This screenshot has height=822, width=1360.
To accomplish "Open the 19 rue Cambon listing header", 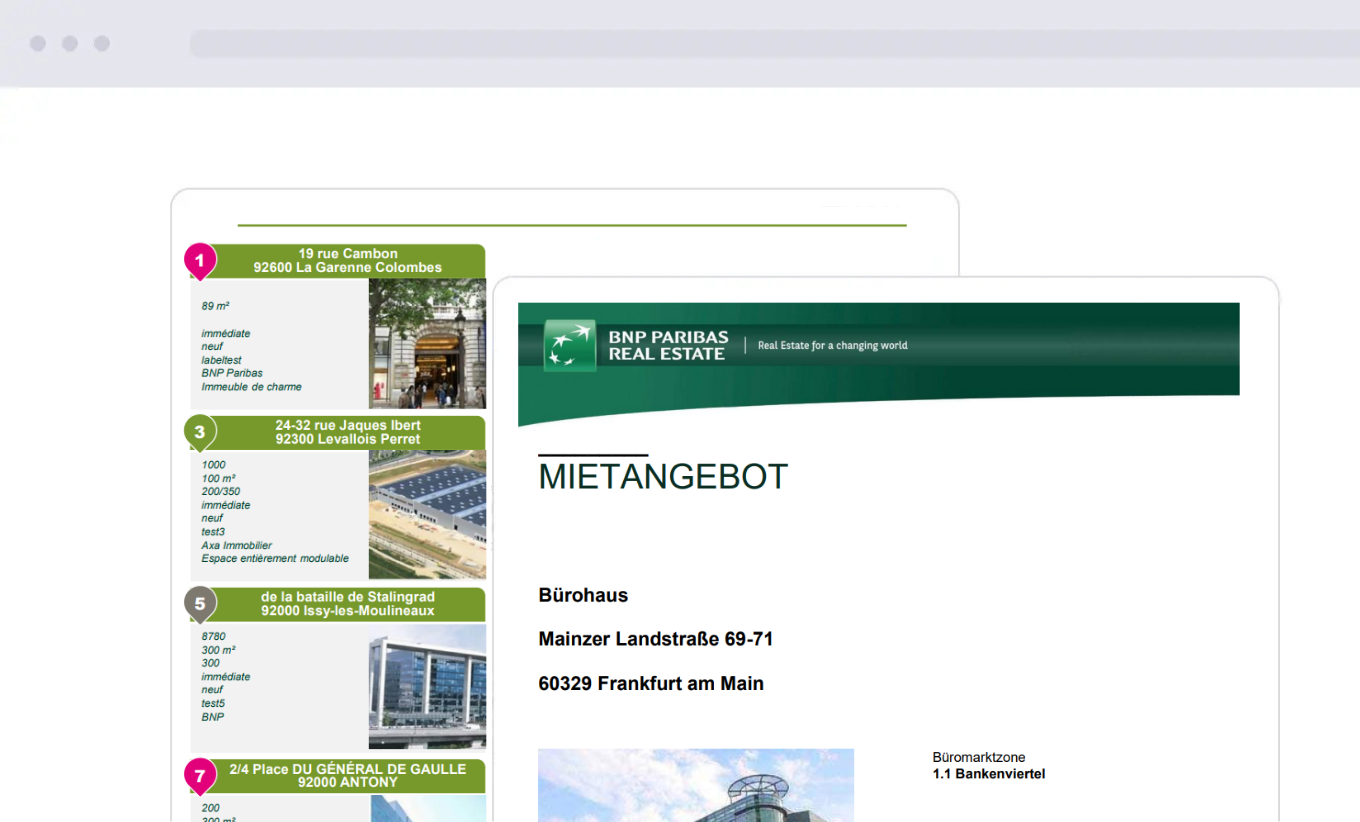I will point(348,261).
